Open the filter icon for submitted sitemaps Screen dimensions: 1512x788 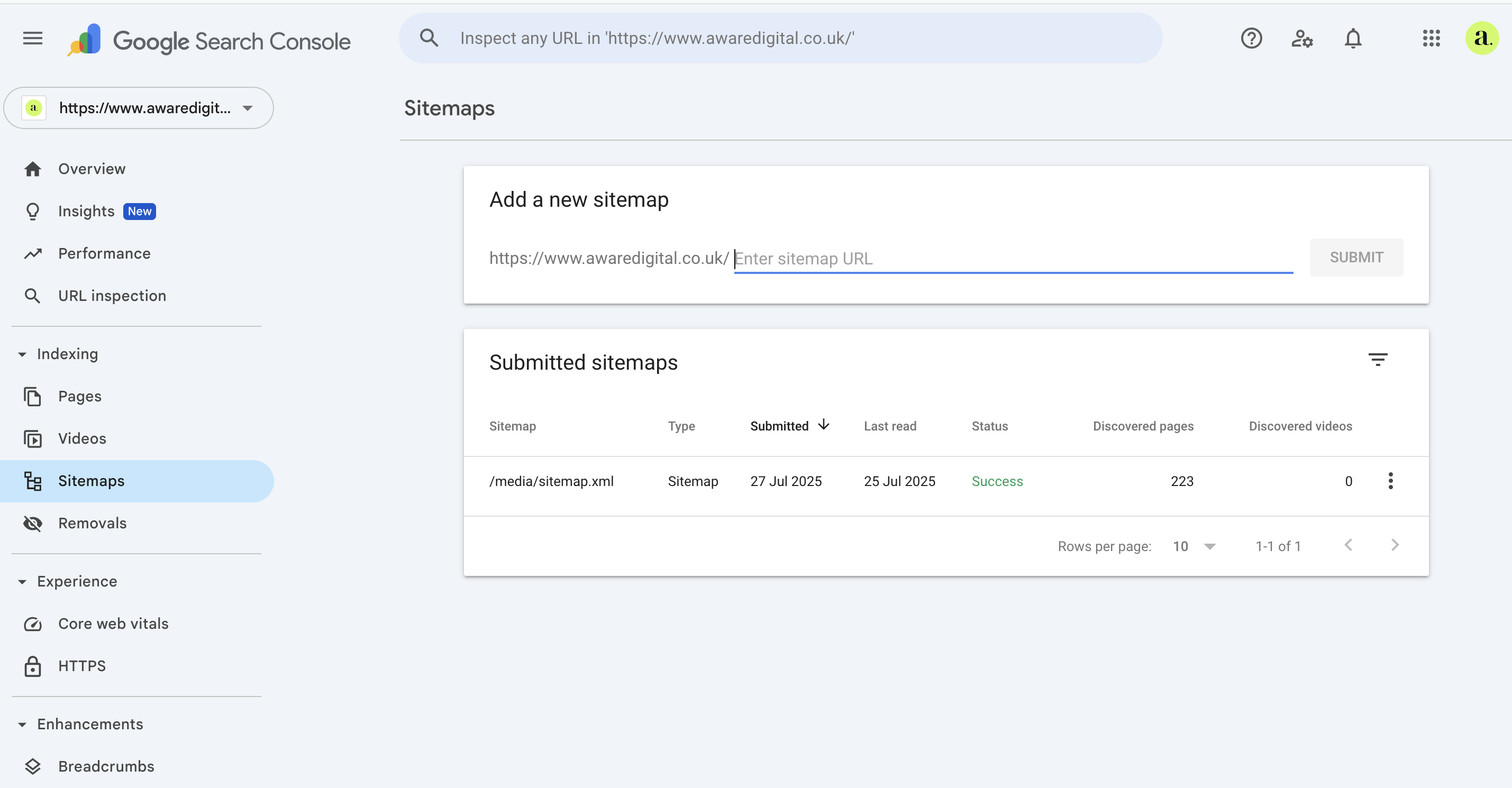pos(1377,360)
